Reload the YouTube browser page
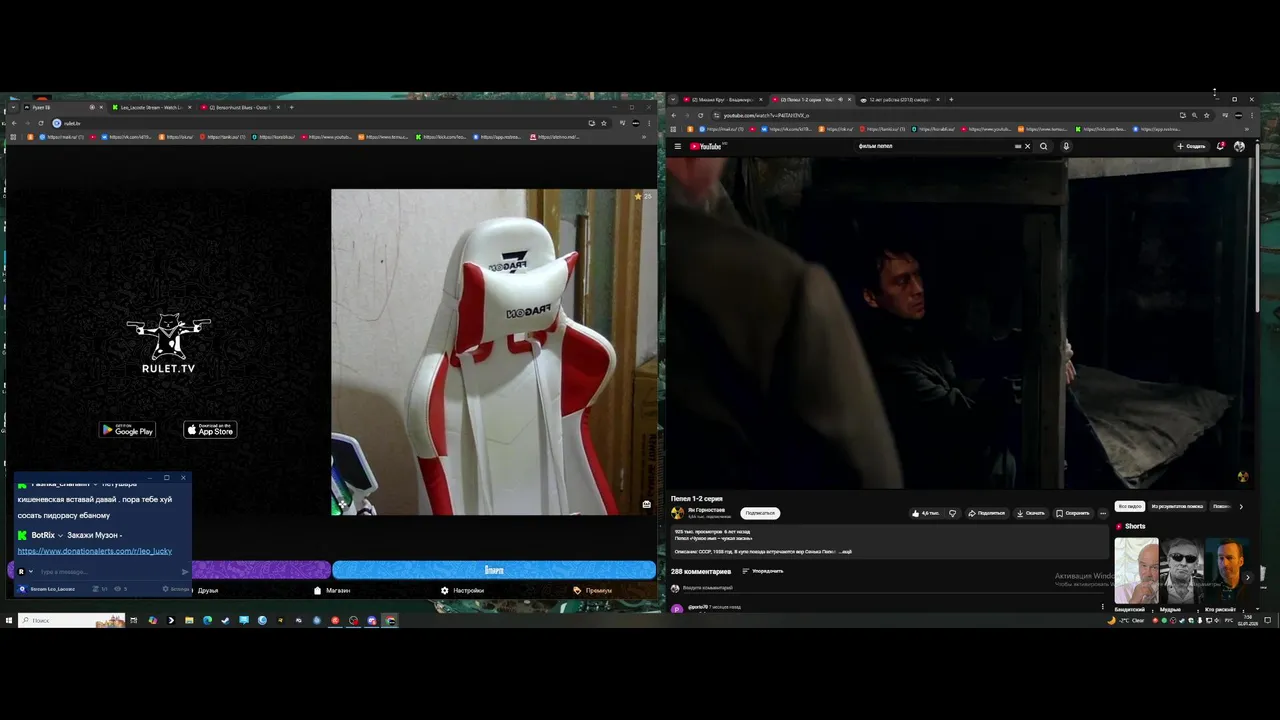The image size is (1280, 720). 700,115
